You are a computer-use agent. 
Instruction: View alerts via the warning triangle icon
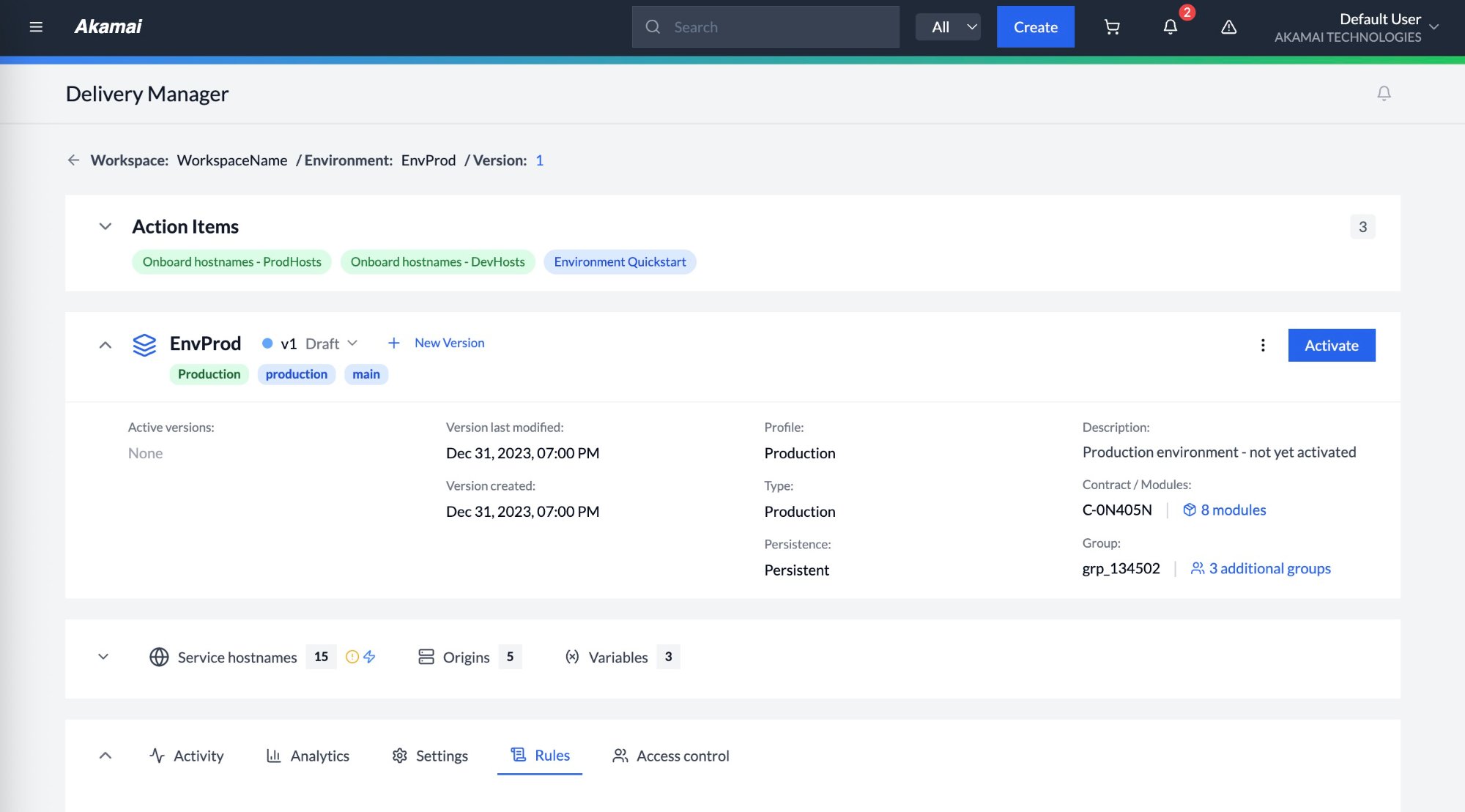tap(1228, 27)
